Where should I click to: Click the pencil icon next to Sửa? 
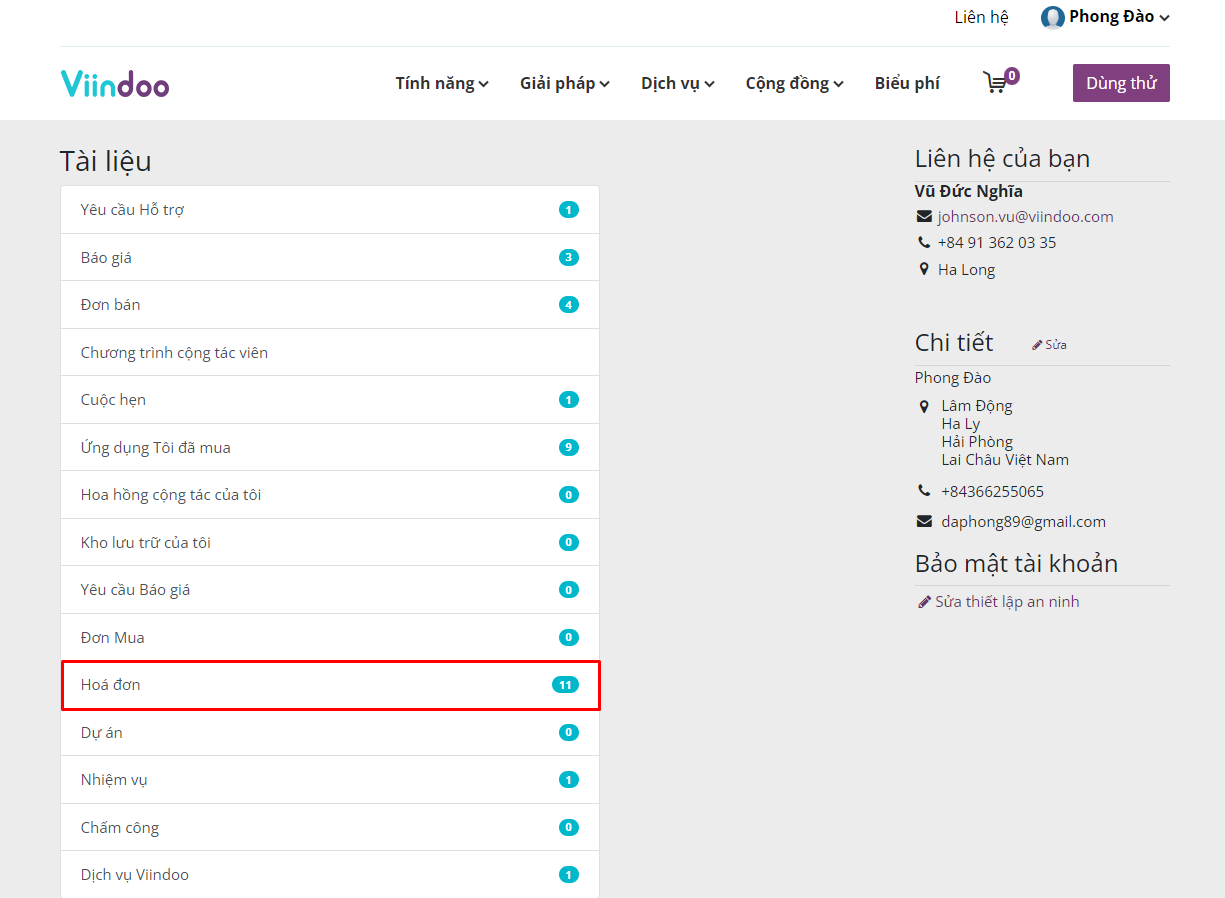[1037, 345]
